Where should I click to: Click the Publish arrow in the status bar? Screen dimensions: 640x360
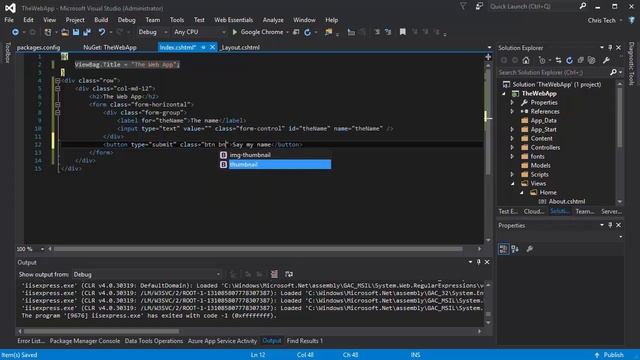(597, 355)
